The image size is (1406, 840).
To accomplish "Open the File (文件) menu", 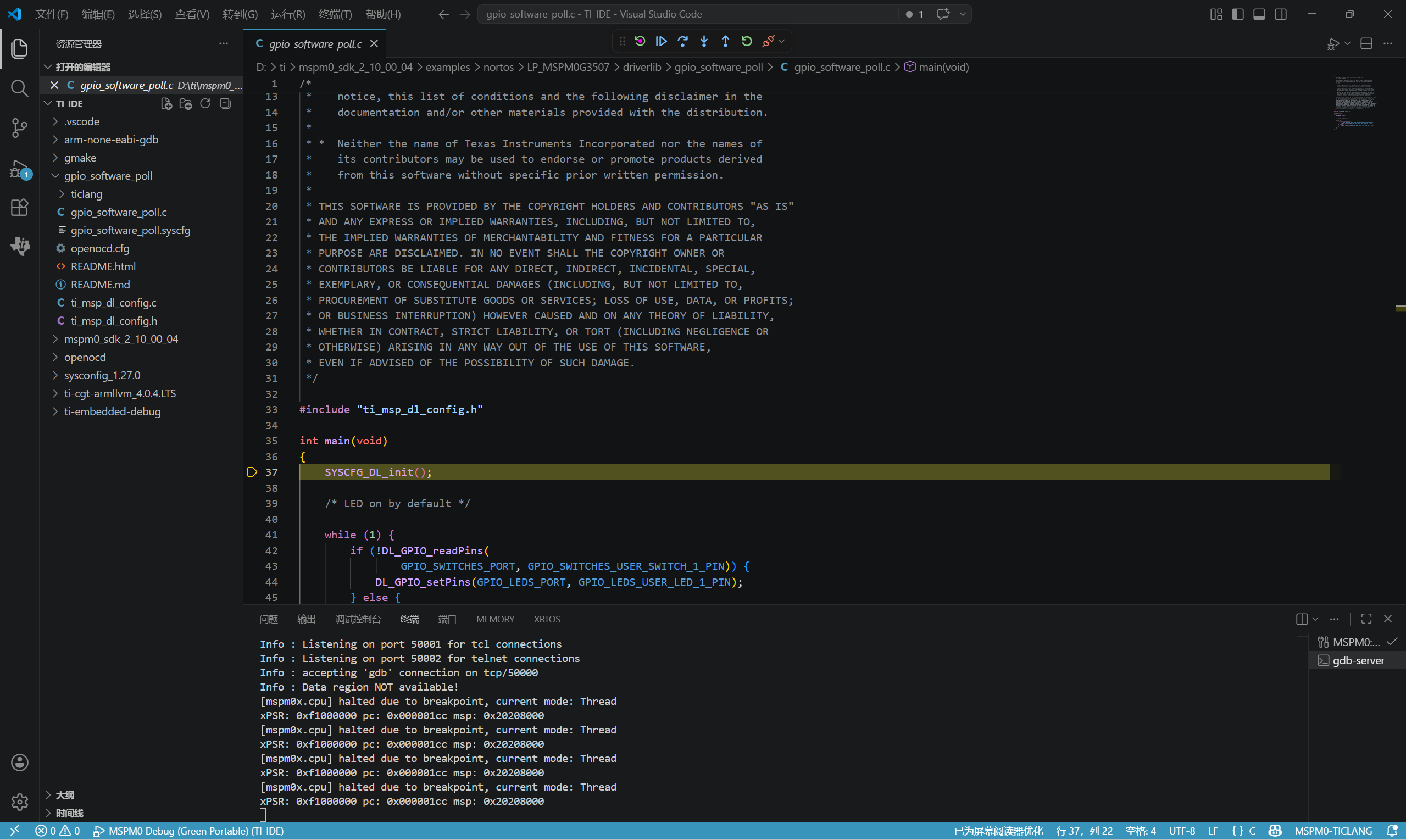I will tap(52, 14).
